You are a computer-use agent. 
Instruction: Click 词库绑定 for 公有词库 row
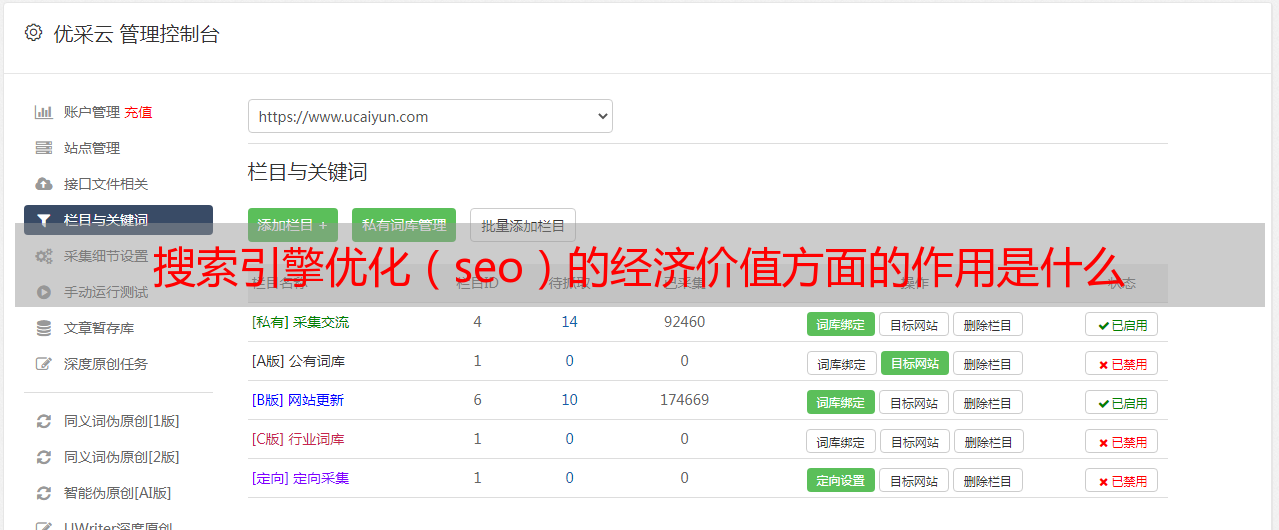pyautogui.click(x=842, y=363)
